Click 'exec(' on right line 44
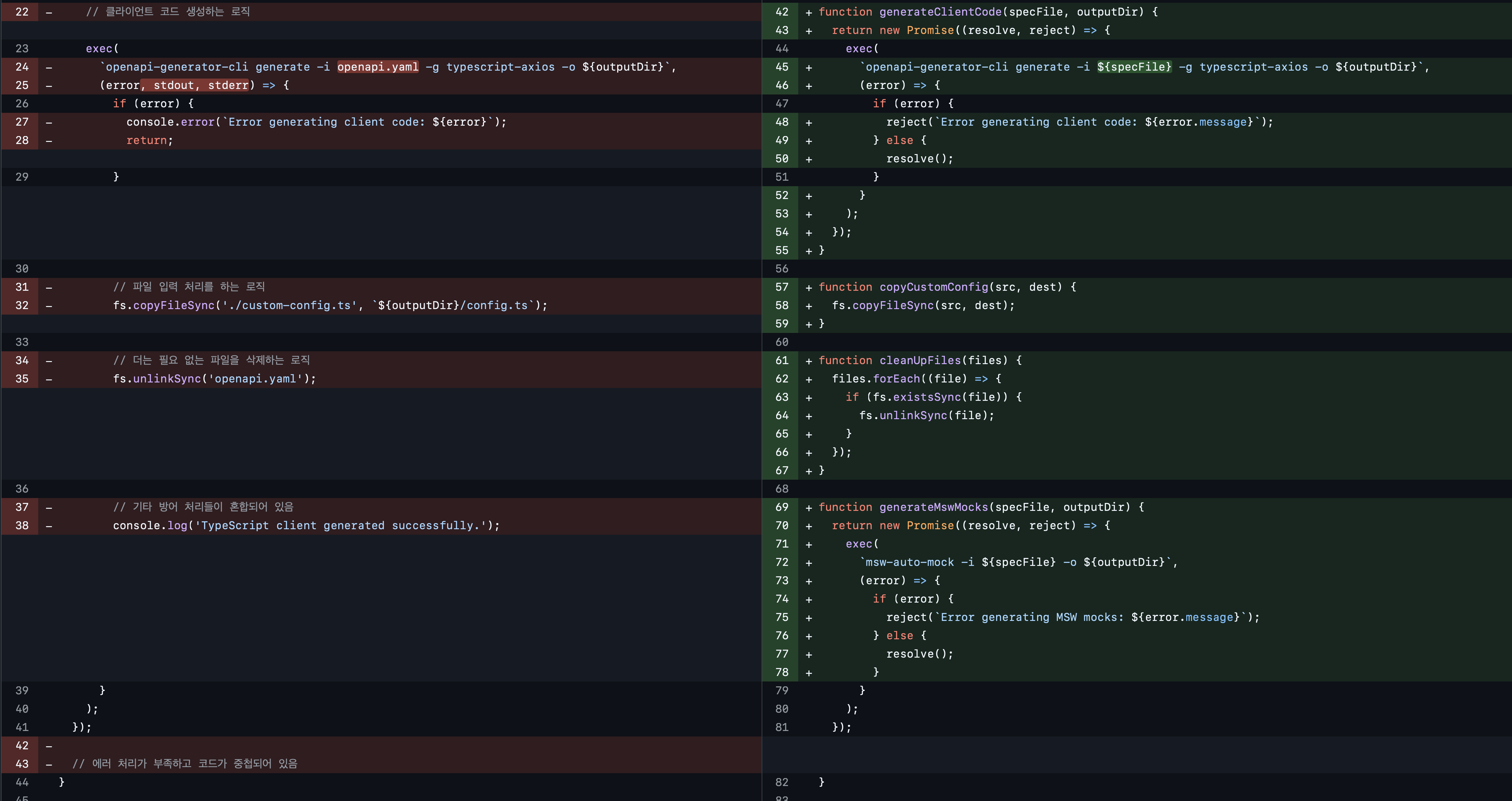1512x801 pixels. pos(862,49)
